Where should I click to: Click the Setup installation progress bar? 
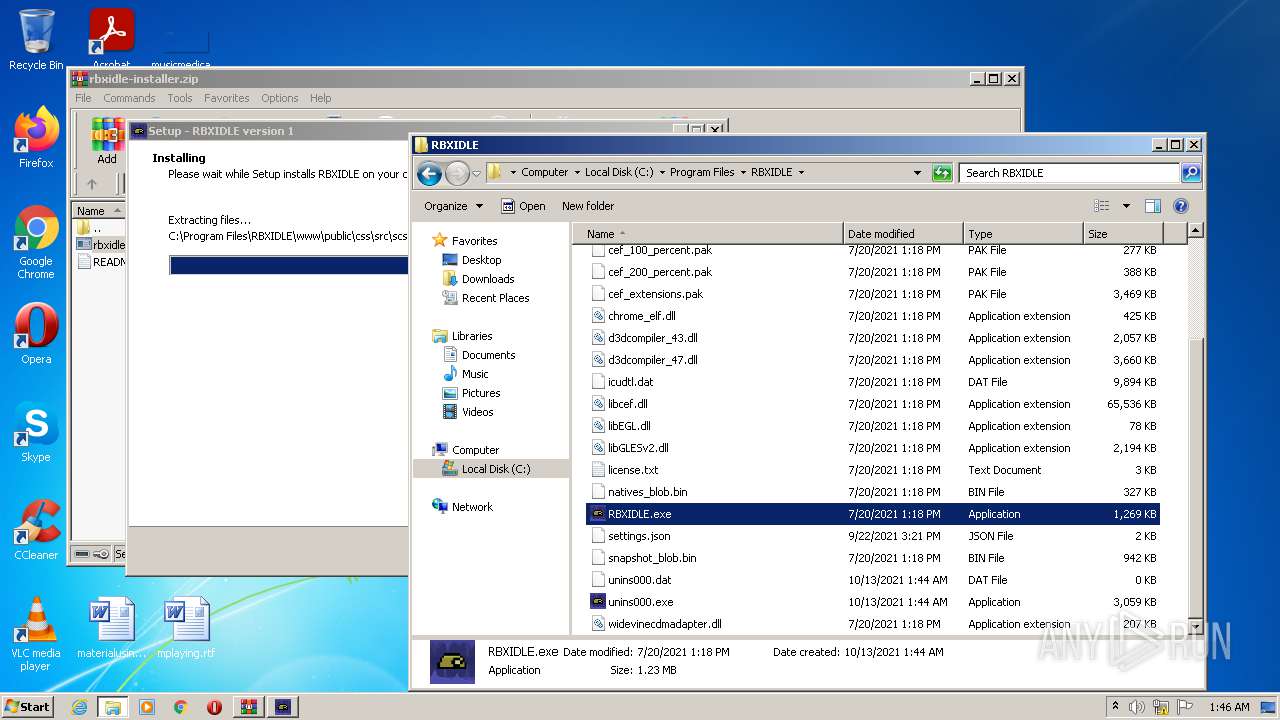289,265
